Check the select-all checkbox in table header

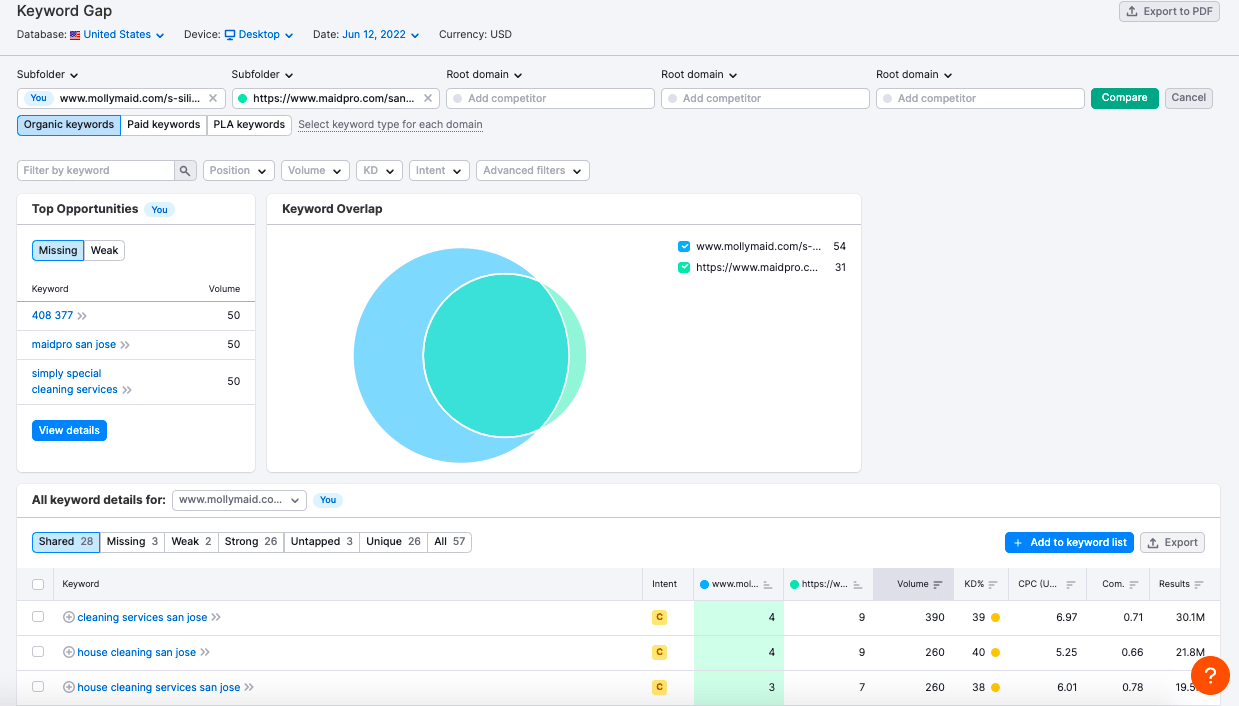[x=37, y=584]
